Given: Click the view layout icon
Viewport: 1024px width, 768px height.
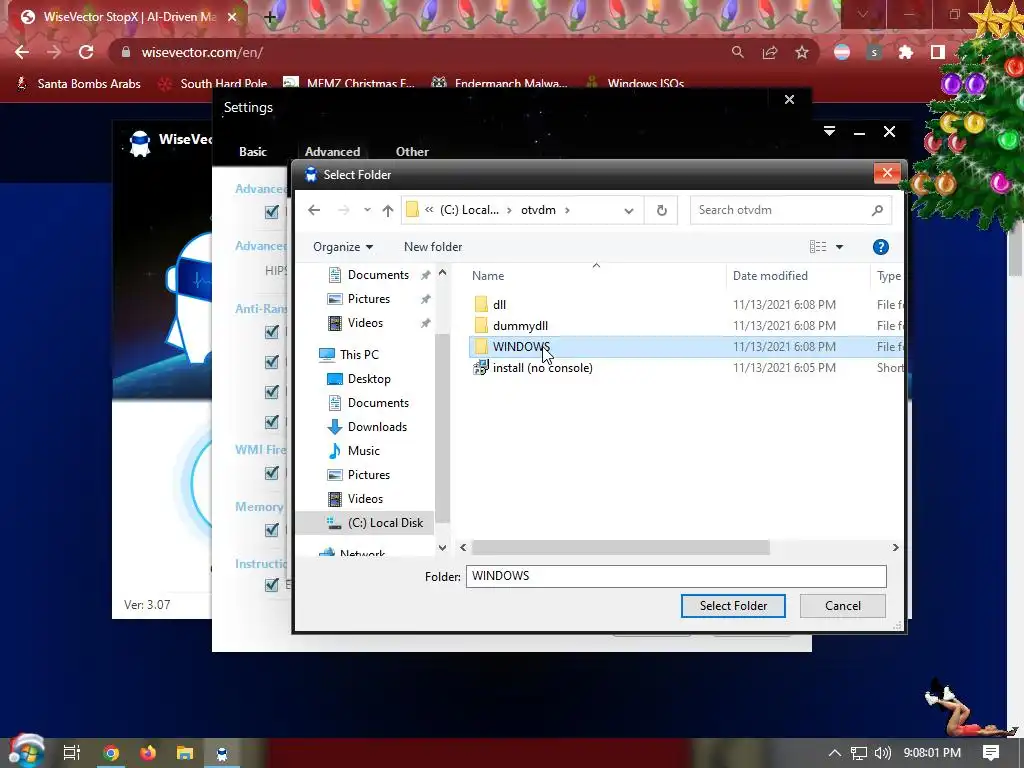Looking at the screenshot, I should (x=818, y=247).
